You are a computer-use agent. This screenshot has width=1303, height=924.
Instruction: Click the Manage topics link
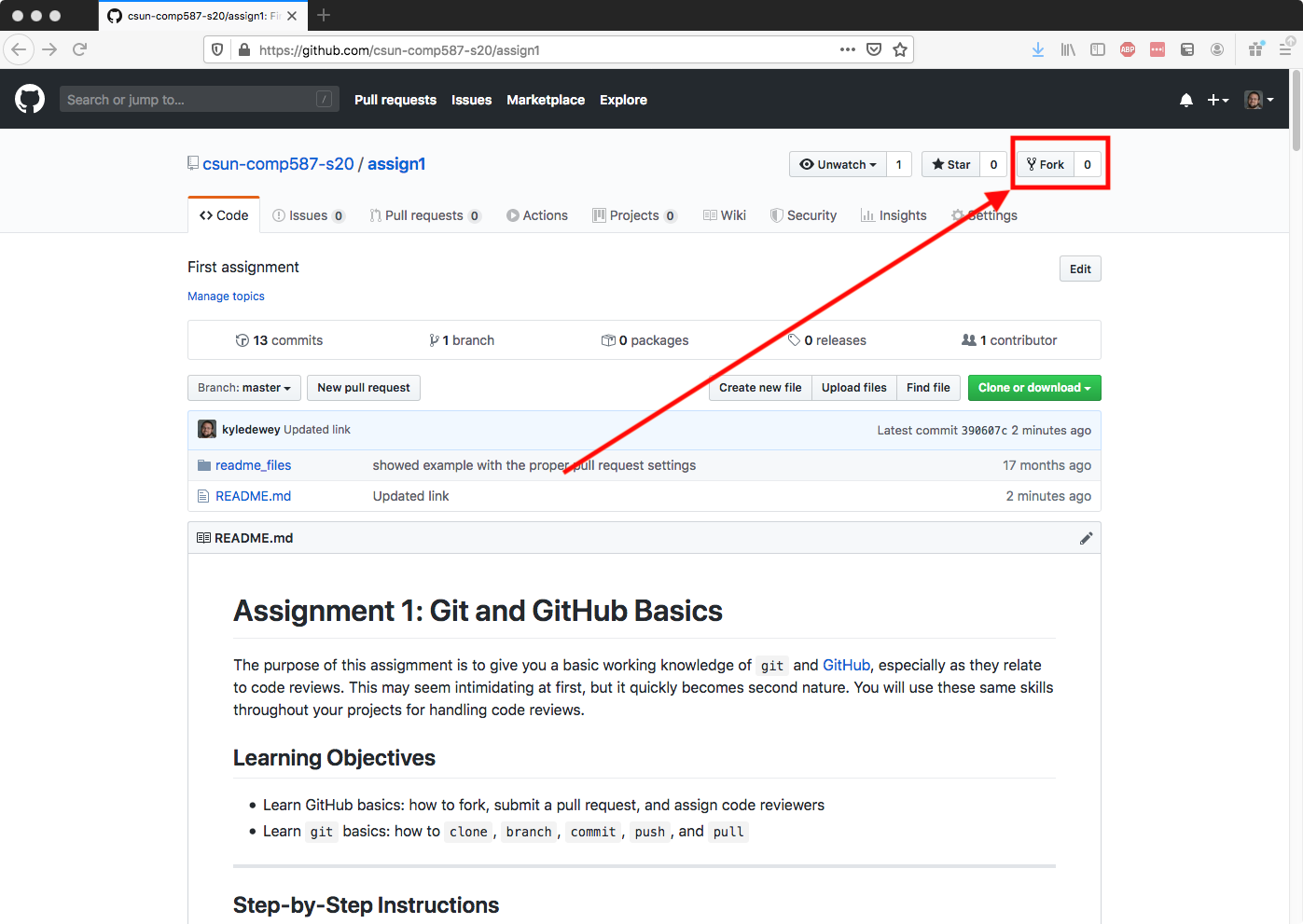pos(226,297)
